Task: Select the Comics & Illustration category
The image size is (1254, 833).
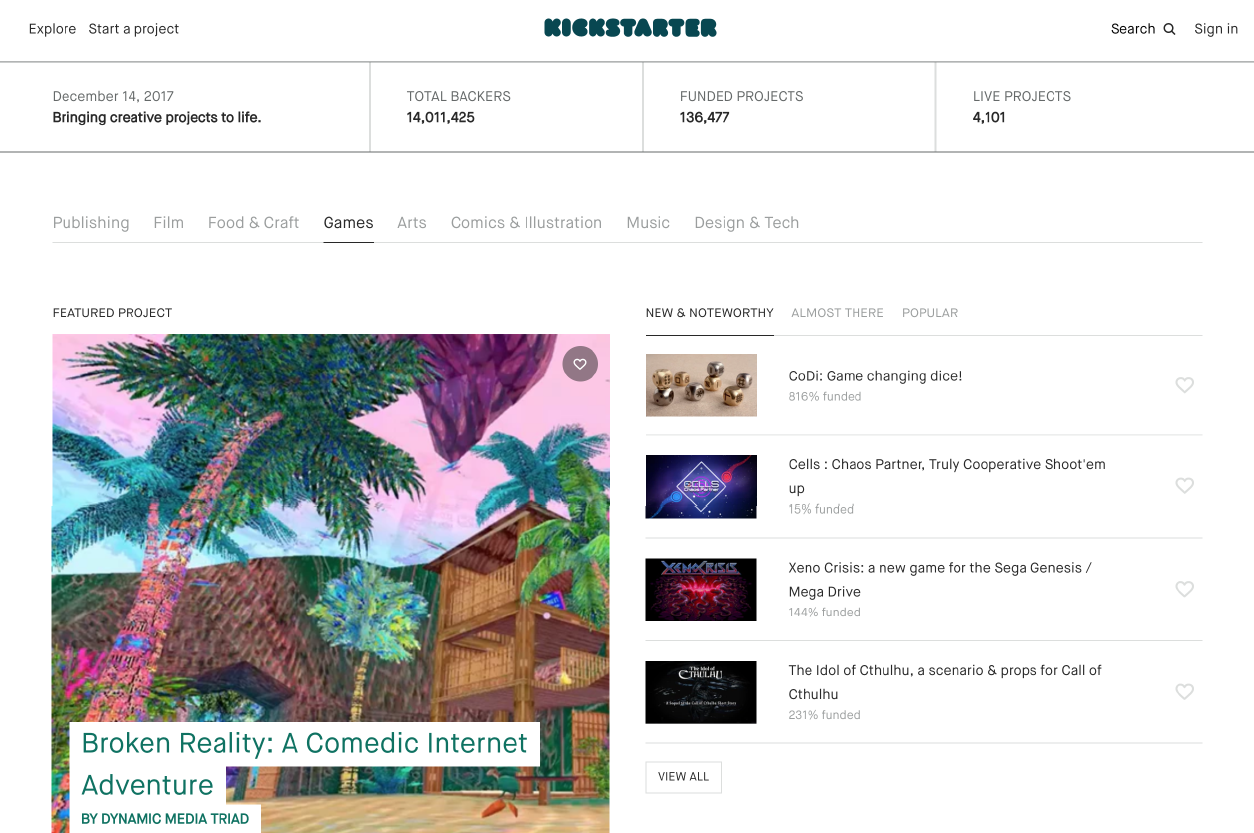Action: click(x=526, y=223)
